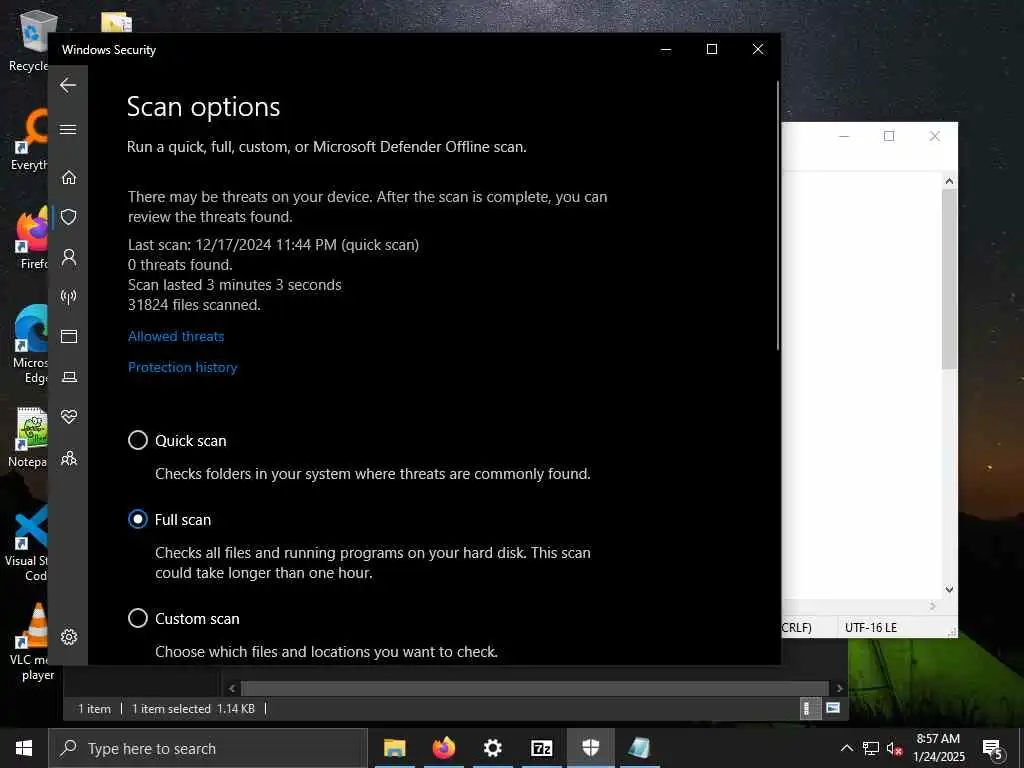
Task: Open File Explorer from the taskbar
Action: point(394,748)
